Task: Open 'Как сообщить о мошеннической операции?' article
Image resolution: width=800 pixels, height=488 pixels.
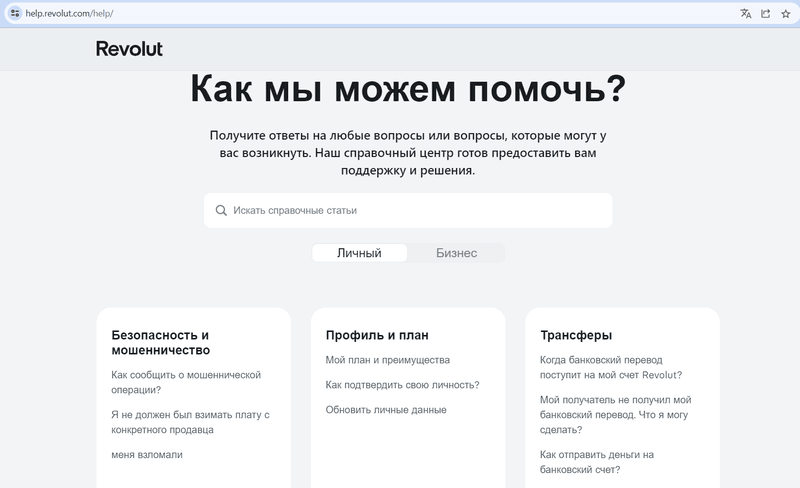Action: coord(186,382)
